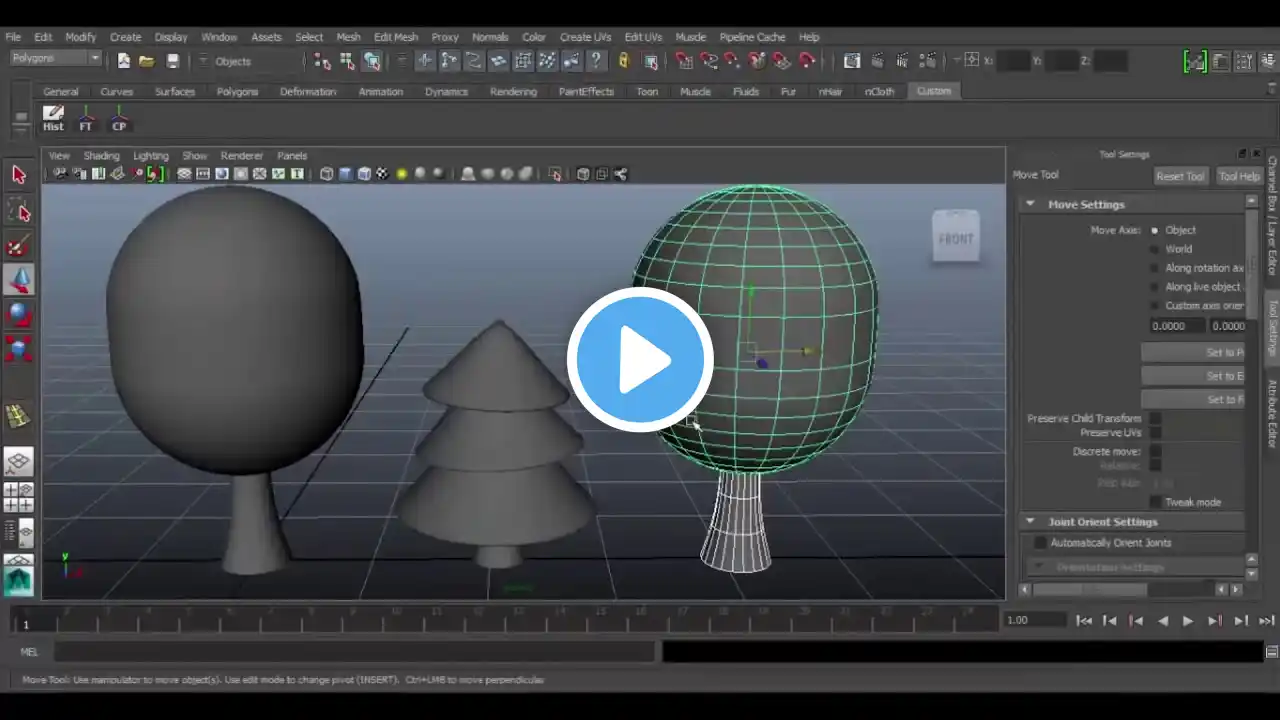The height and width of the screenshot is (720, 1280).
Task: Toggle Automatically Orient Joints checkbox
Action: point(1040,542)
